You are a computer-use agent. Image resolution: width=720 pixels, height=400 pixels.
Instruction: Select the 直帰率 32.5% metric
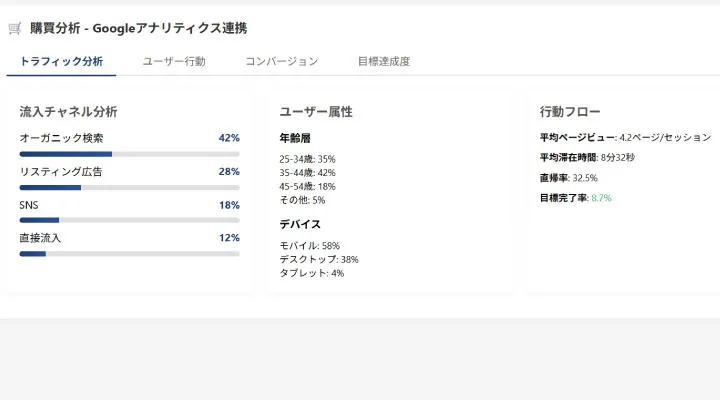(568, 178)
